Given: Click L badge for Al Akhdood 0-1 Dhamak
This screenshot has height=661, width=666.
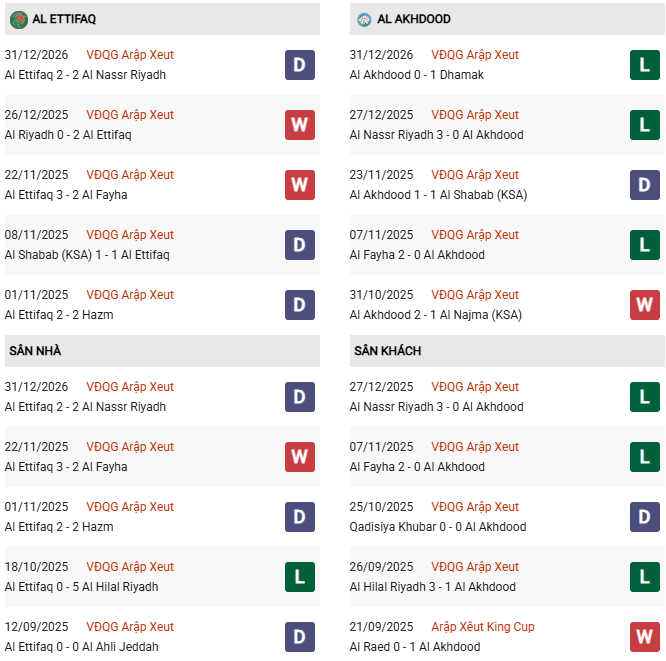Looking at the screenshot, I should (645, 65).
